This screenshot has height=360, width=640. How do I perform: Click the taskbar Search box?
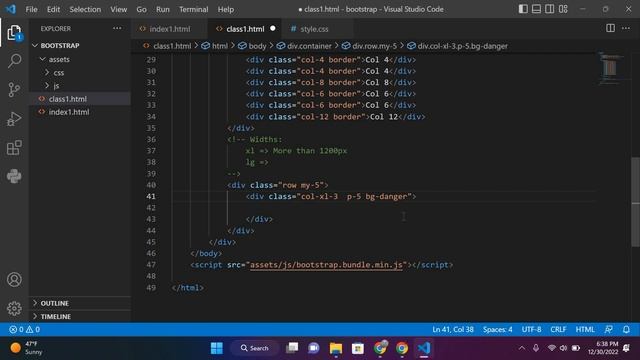255,348
